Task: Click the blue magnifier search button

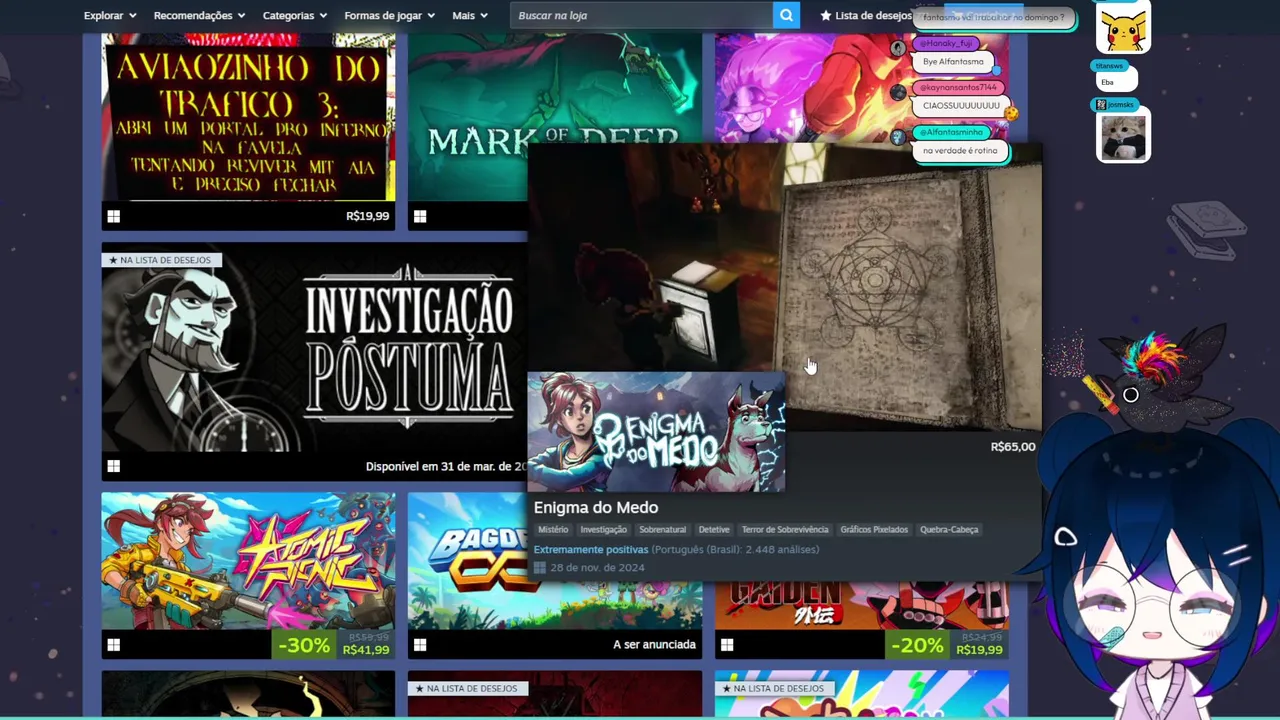Action: pyautogui.click(x=787, y=15)
